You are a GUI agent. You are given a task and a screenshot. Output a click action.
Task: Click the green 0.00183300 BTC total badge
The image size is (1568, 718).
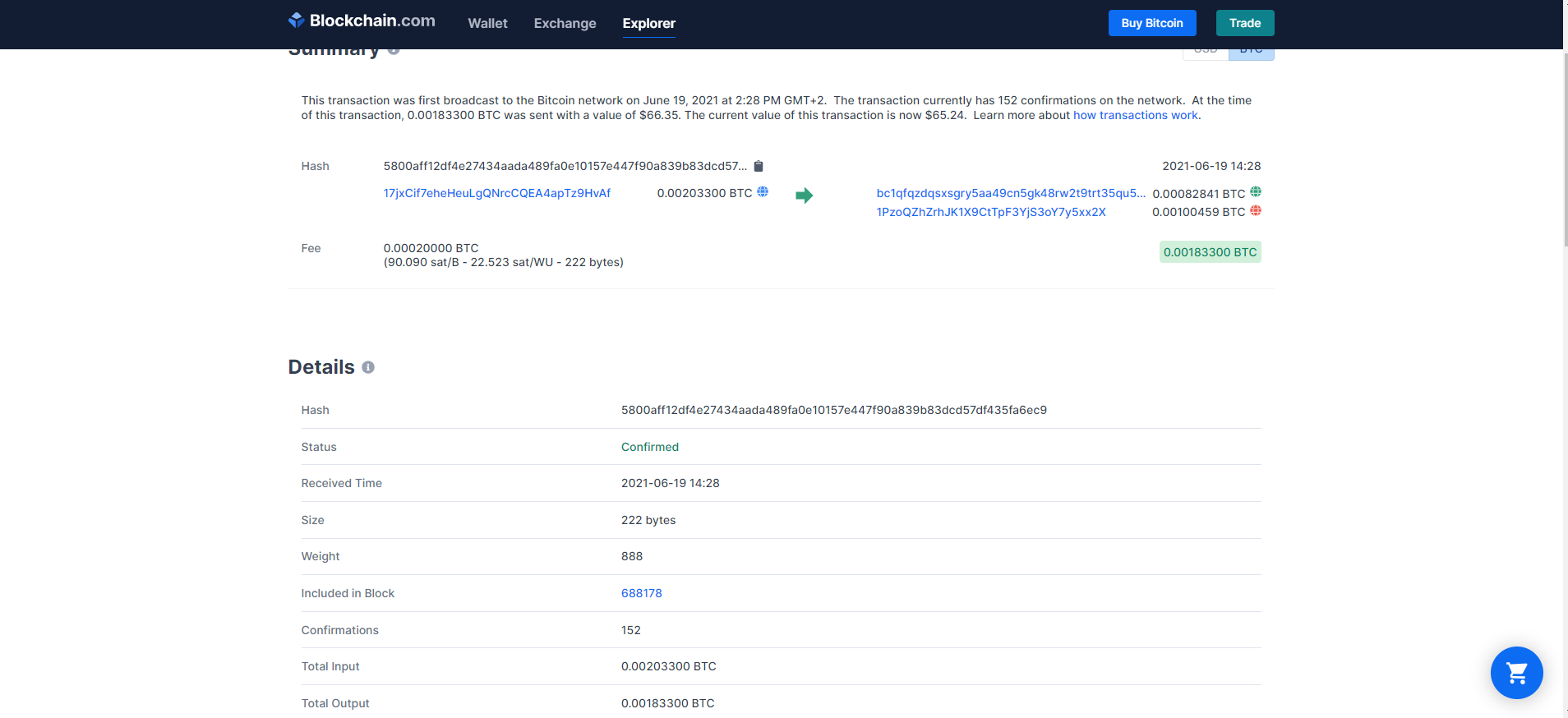pyautogui.click(x=1210, y=252)
